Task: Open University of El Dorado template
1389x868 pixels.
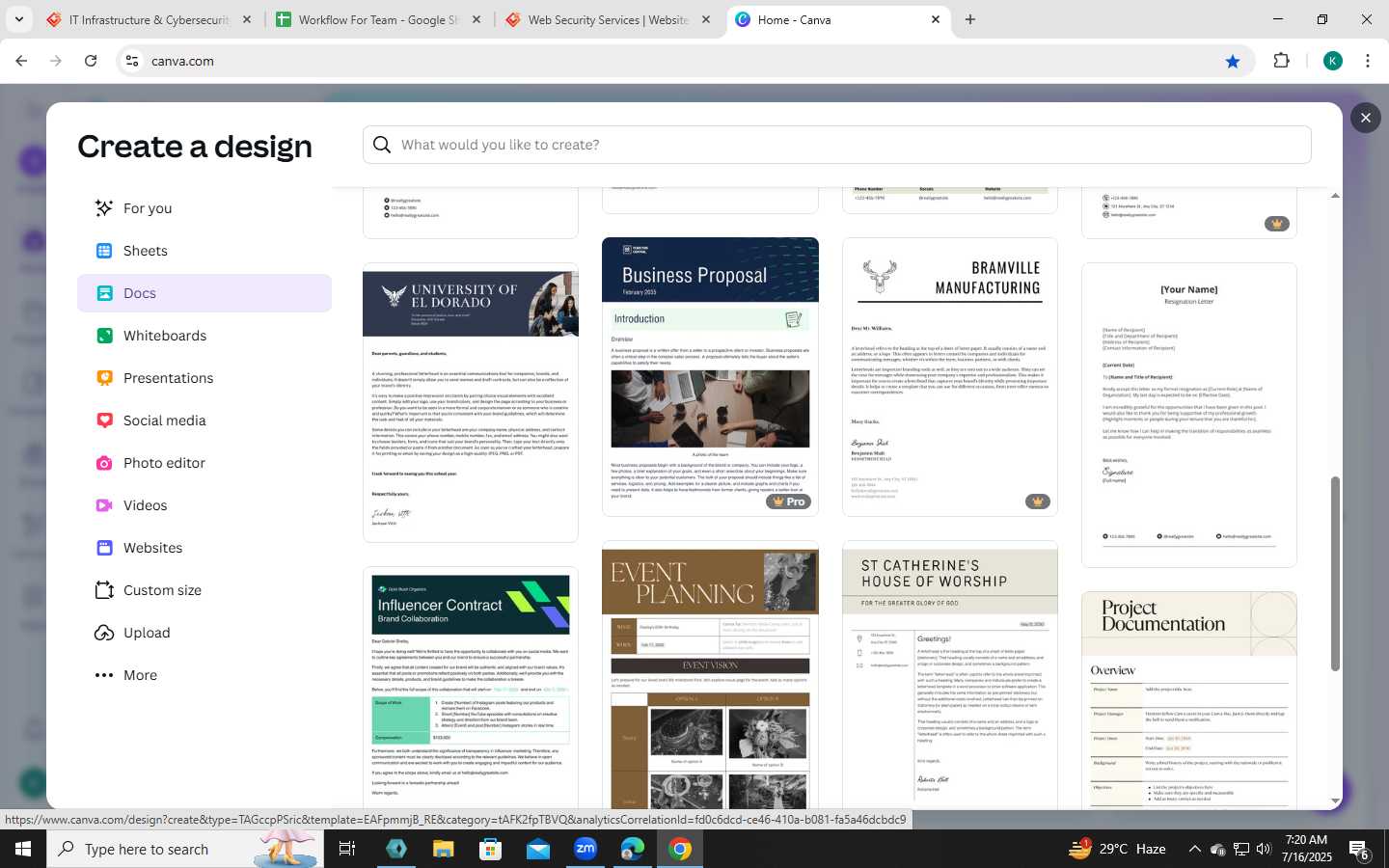Action: coord(471,403)
